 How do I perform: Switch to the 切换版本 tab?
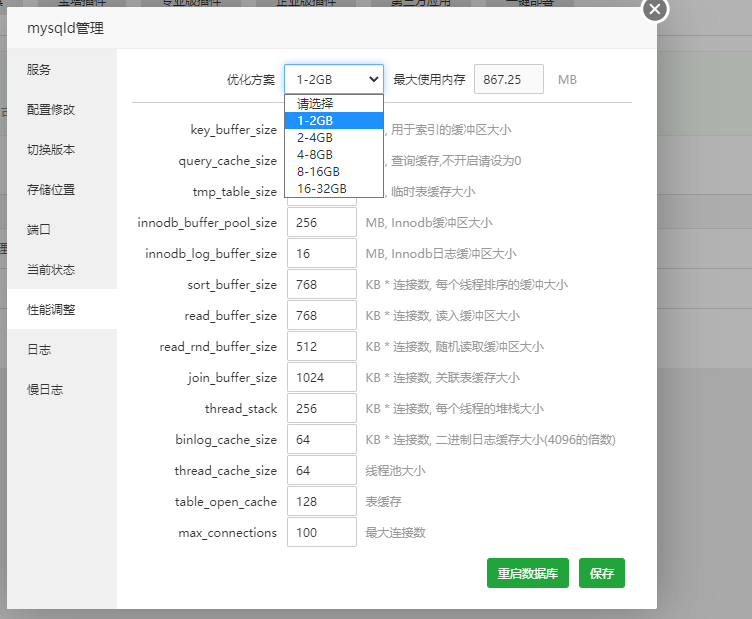point(62,150)
